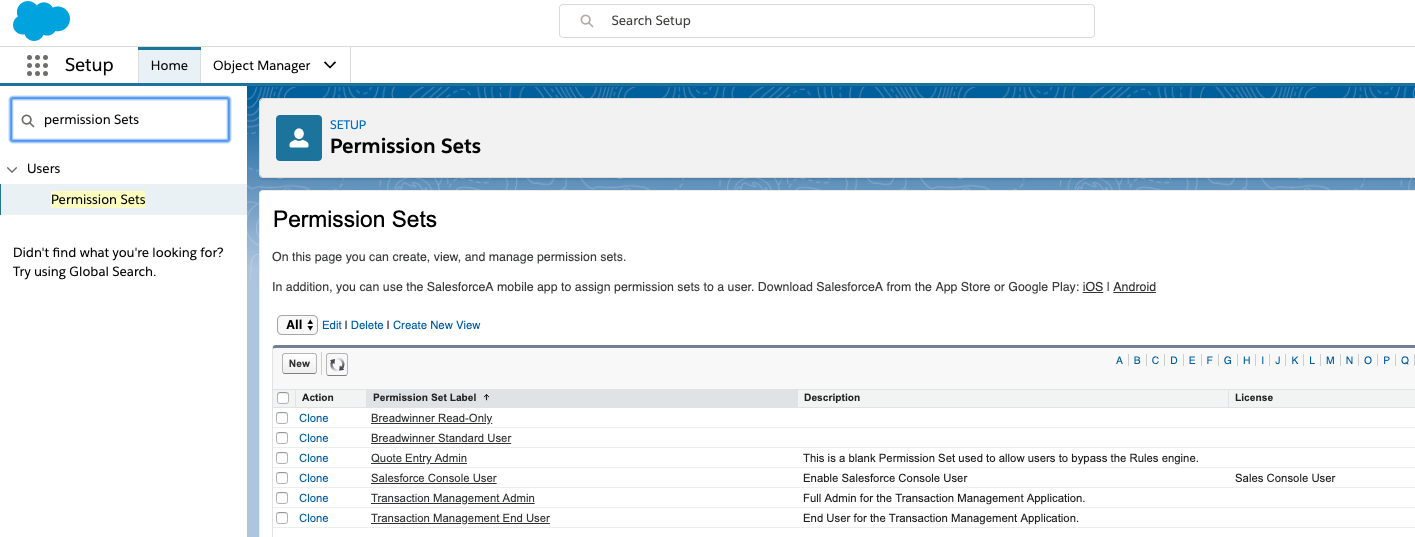
Task: Click Create New View link
Action: (437, 325)
